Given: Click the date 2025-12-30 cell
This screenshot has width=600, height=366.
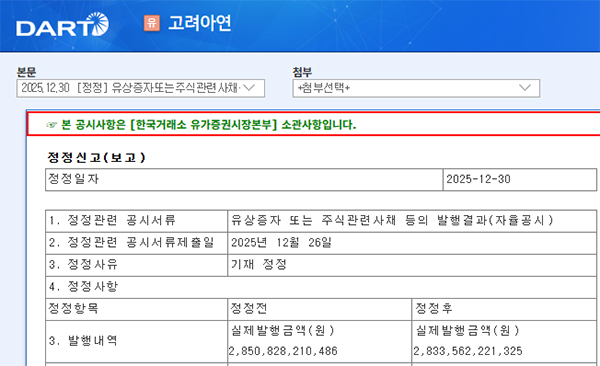Looking at the screenshot, I should point(520,180).
